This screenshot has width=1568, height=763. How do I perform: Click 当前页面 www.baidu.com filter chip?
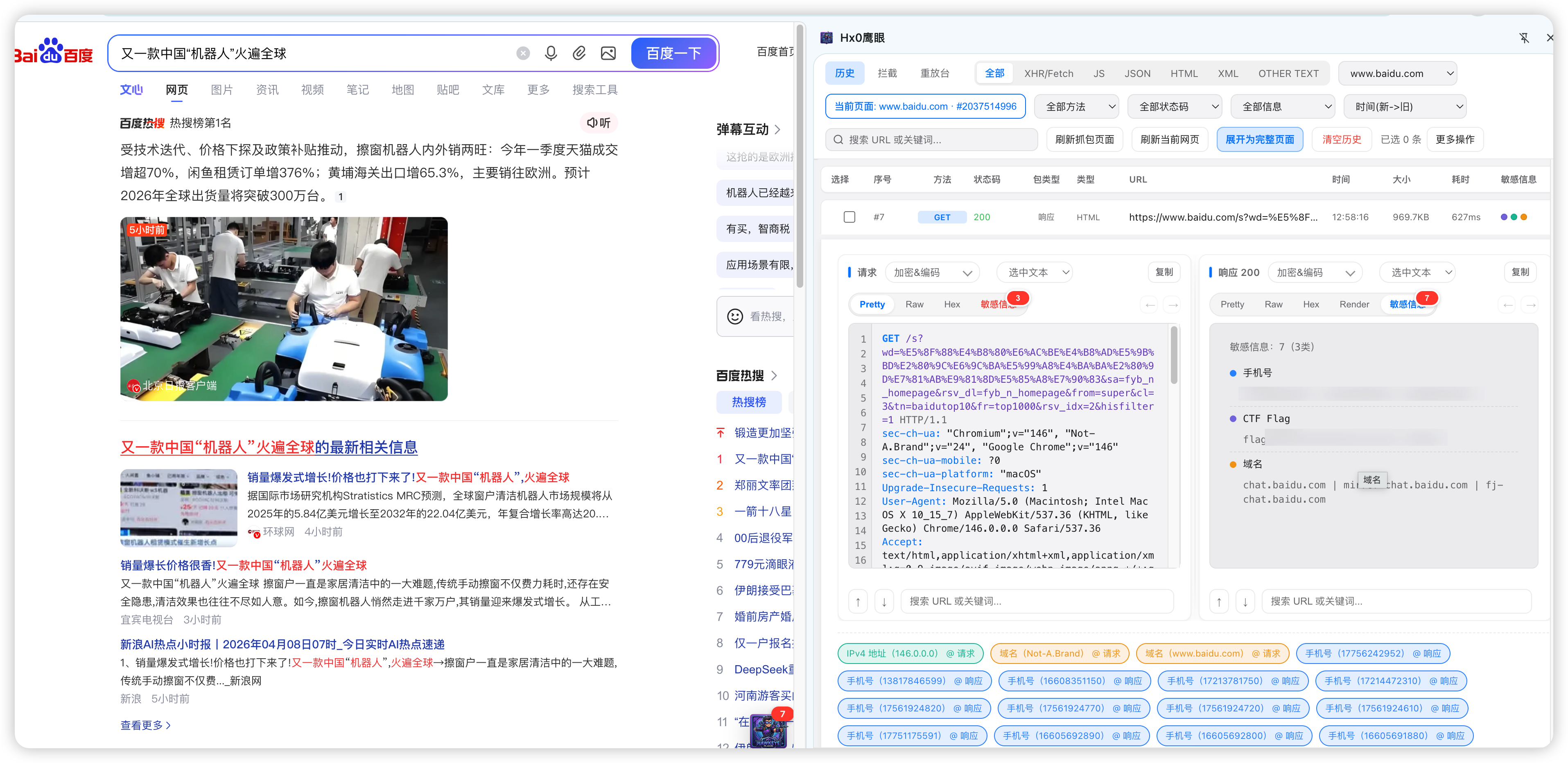tap(924, 106)
